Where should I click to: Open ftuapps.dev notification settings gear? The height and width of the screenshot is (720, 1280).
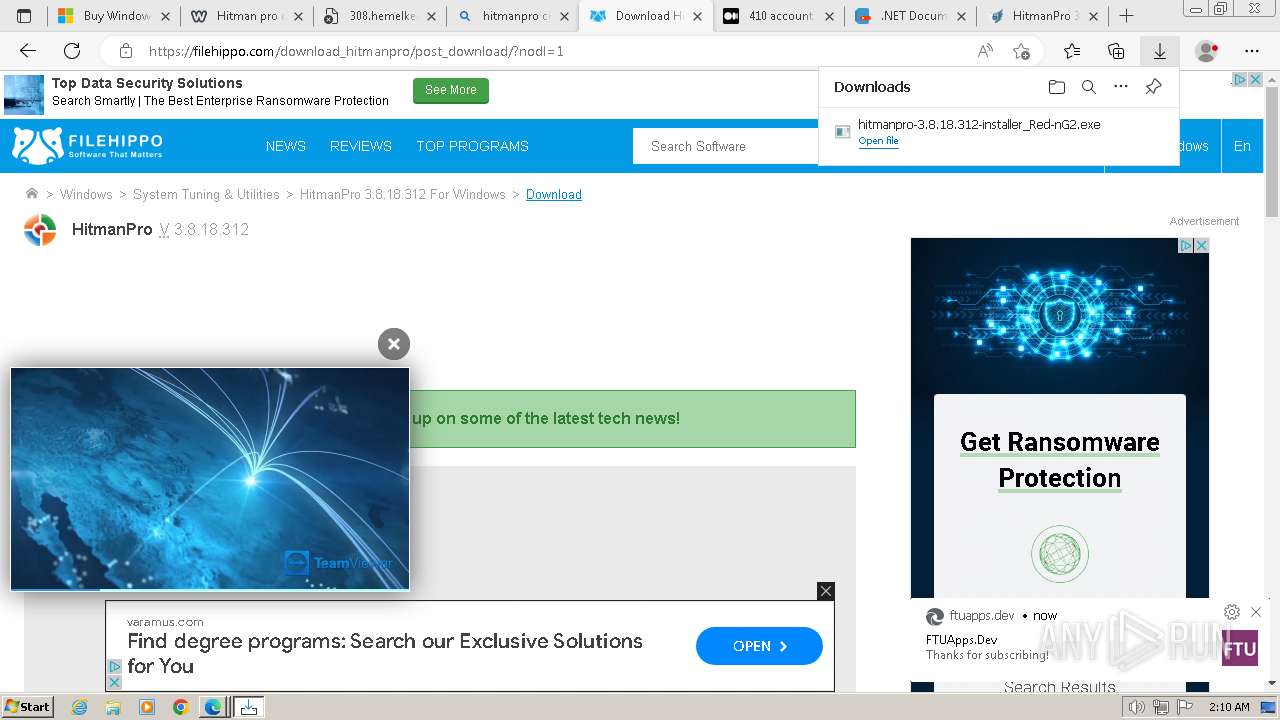click(1232, 612)
